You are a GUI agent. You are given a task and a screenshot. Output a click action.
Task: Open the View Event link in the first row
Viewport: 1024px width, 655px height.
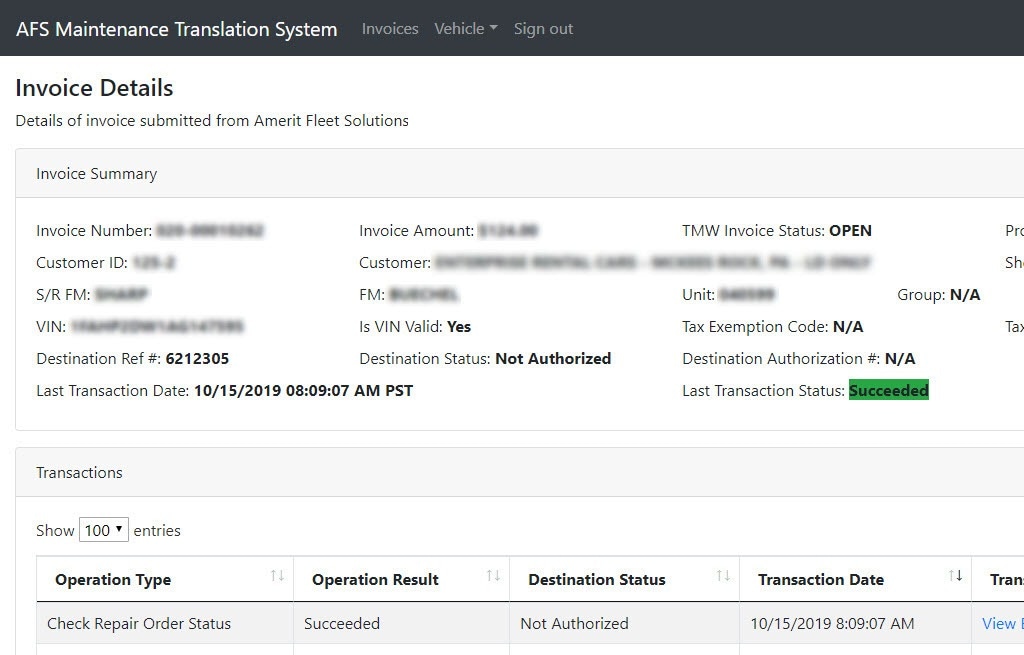click(x=1001, y=623)
